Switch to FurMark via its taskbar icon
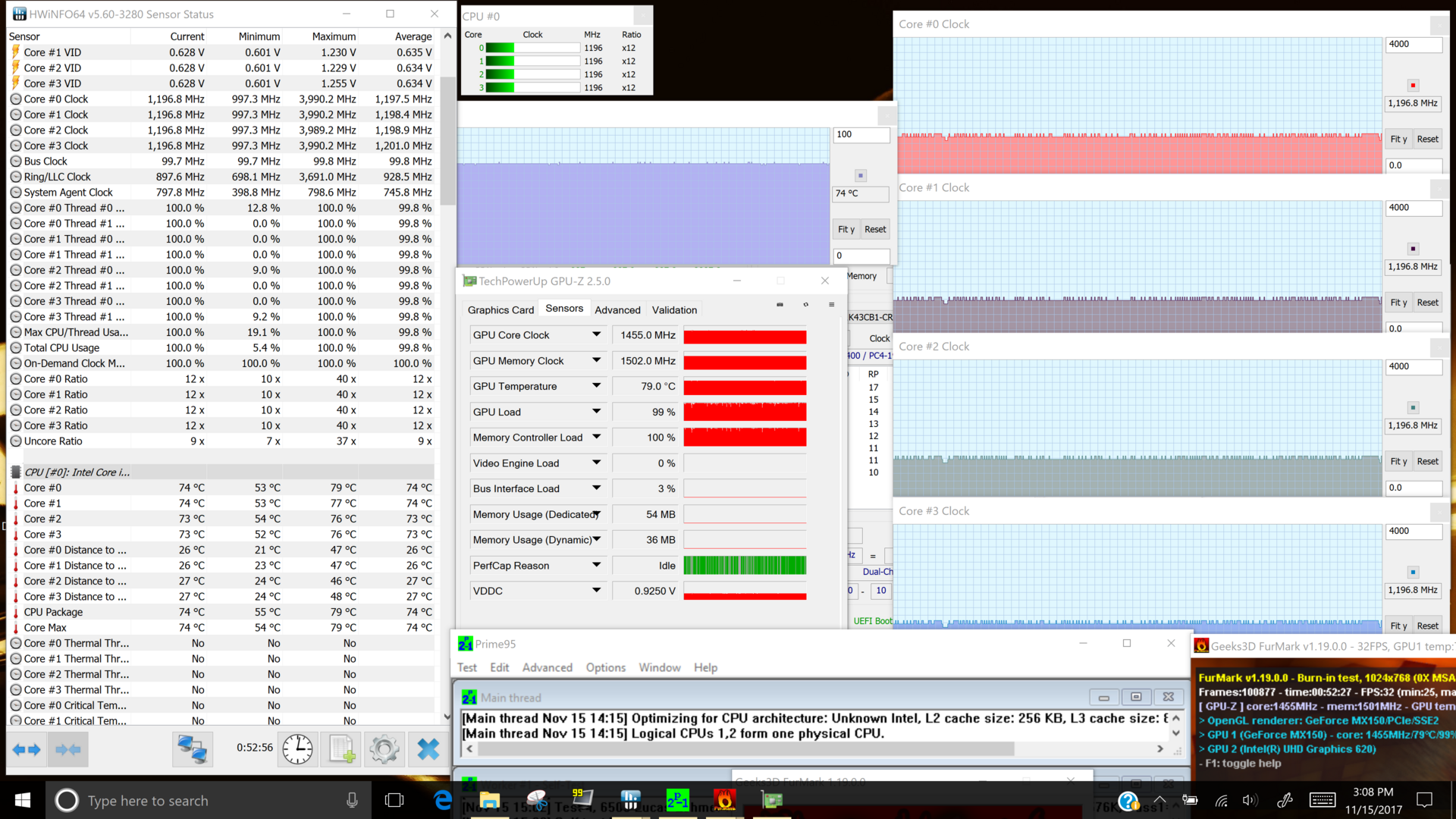 (724, 800)
